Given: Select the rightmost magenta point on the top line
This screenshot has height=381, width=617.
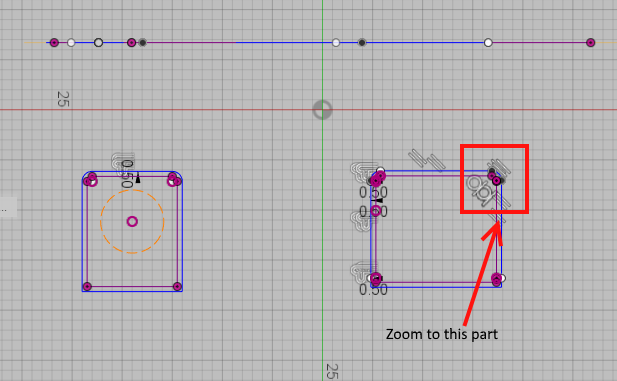Looking at the screenshot, I should (x=590, y=43).
